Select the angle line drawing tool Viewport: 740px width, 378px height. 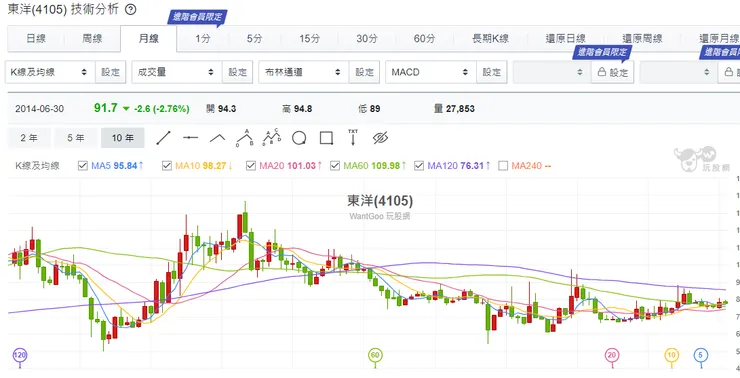coord(218,138)
